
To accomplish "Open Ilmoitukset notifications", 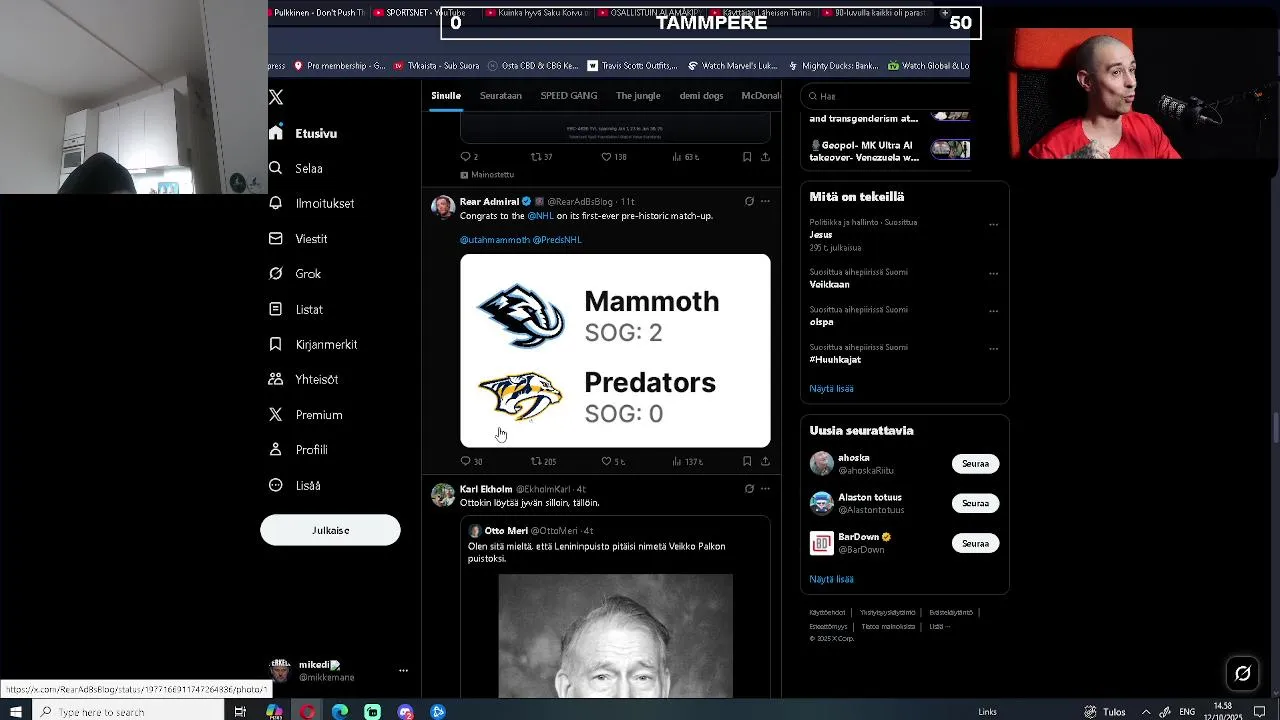I will tap(312, 203).
